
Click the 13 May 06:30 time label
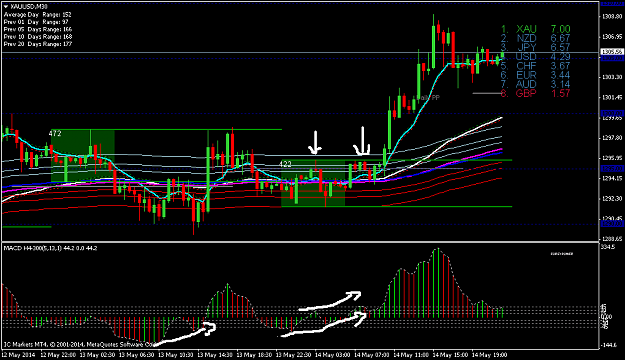click(137, 355)
